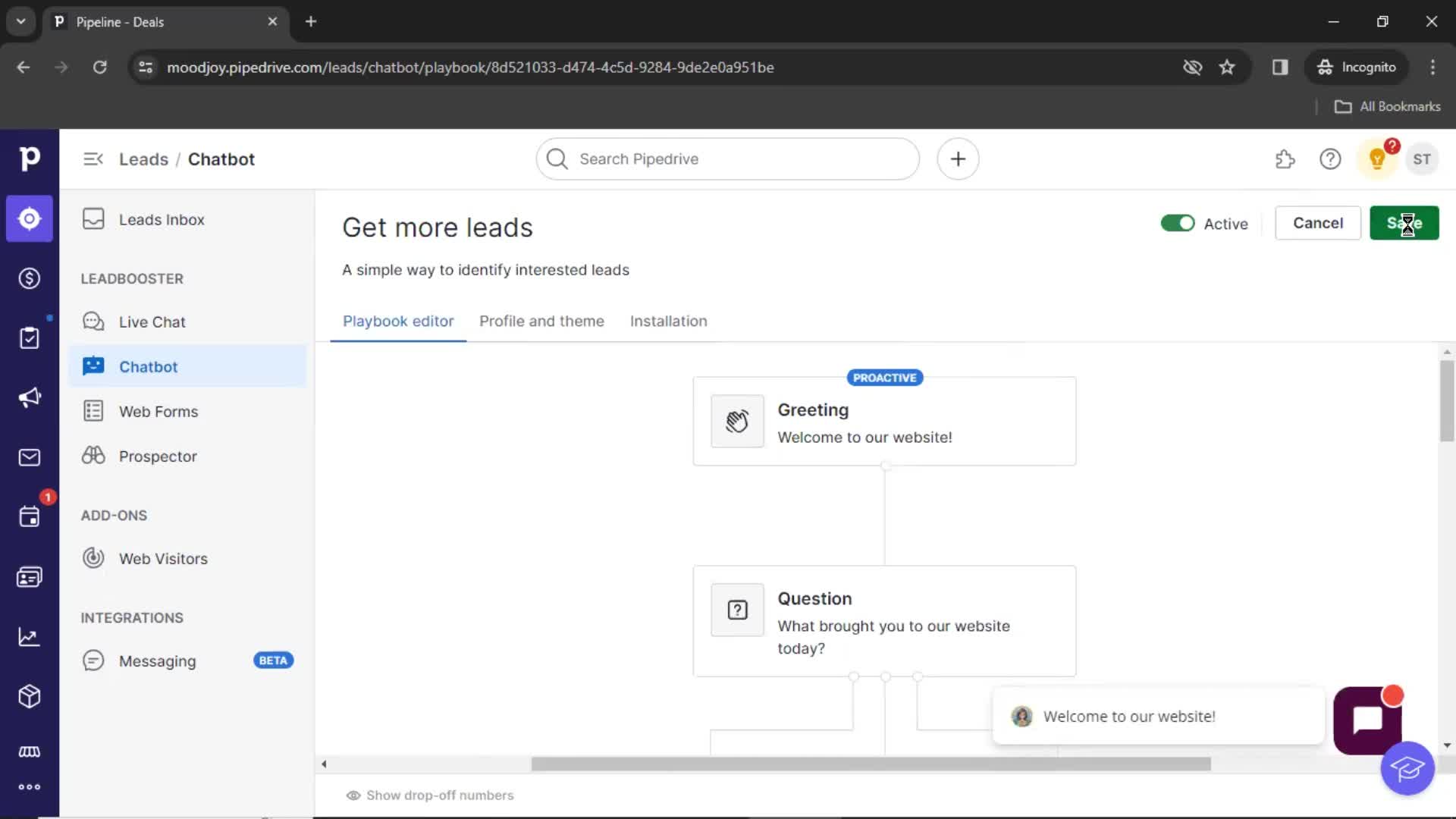
Task: Open a new browser tab
Action: [311, 21]
